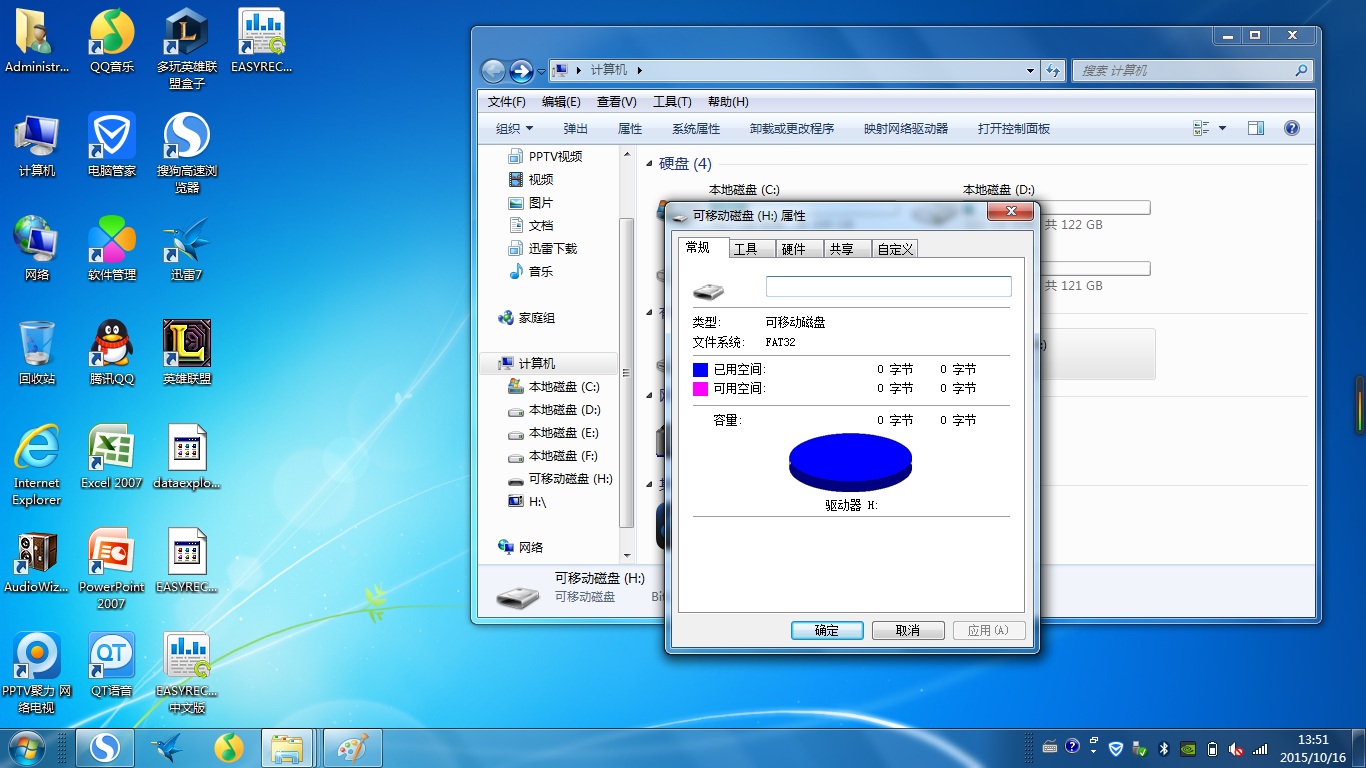1366x768 pixels.
Task: Open Excel 2007 desktop shortcut
Action: pyautogui.click(x=112, y=451)
